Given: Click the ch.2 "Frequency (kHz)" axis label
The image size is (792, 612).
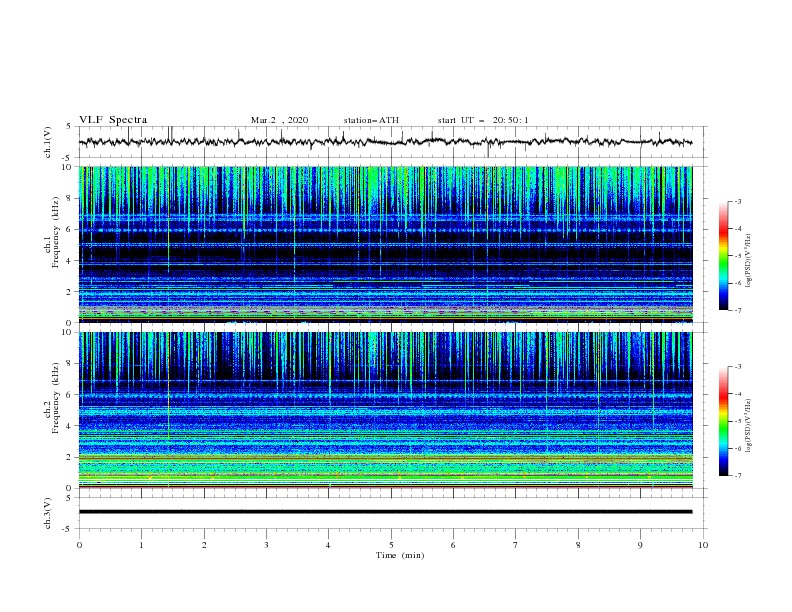Looking at the screenshot, I should 56,397.
